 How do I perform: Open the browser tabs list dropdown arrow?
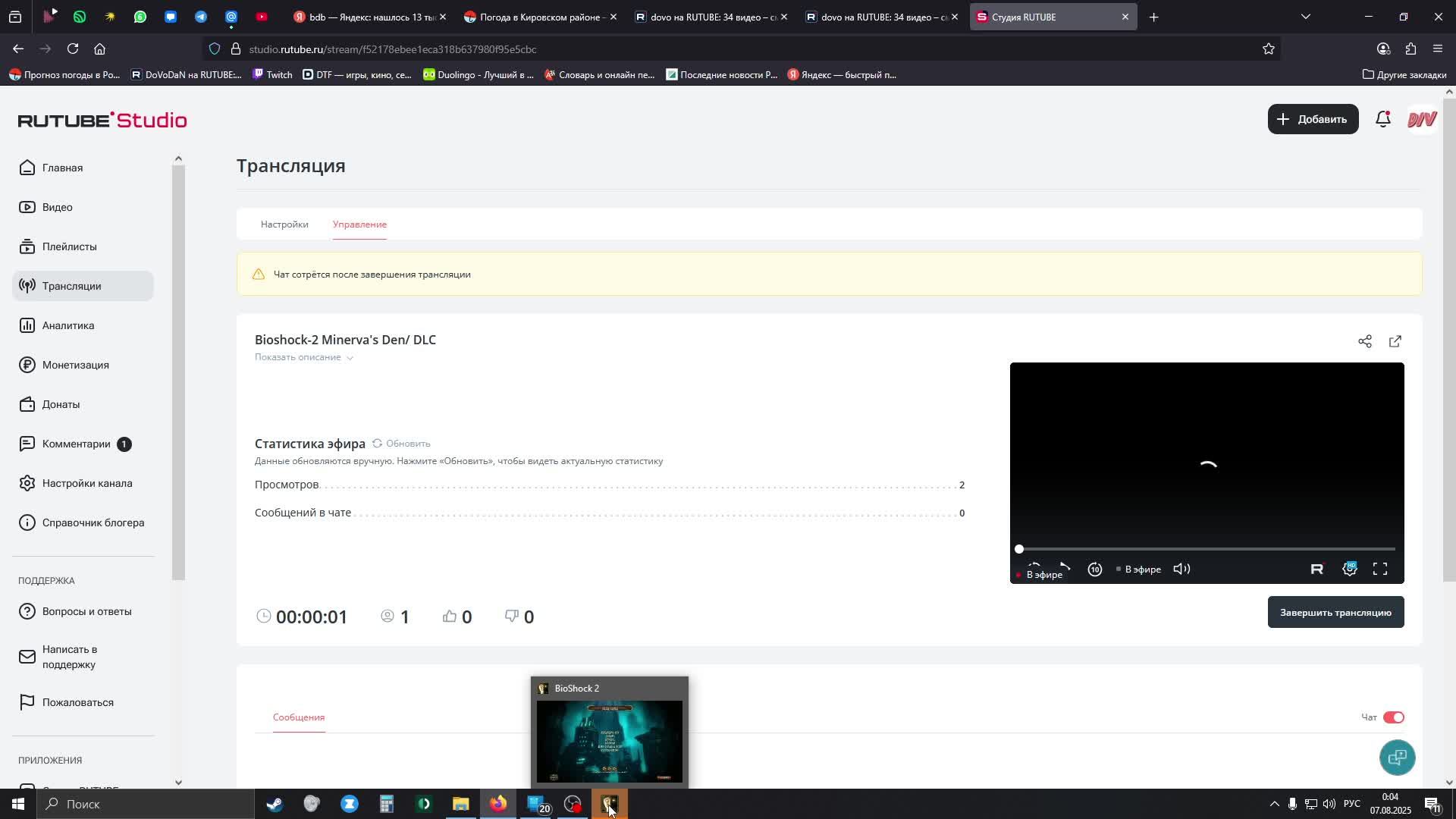tap(1305, 17)
